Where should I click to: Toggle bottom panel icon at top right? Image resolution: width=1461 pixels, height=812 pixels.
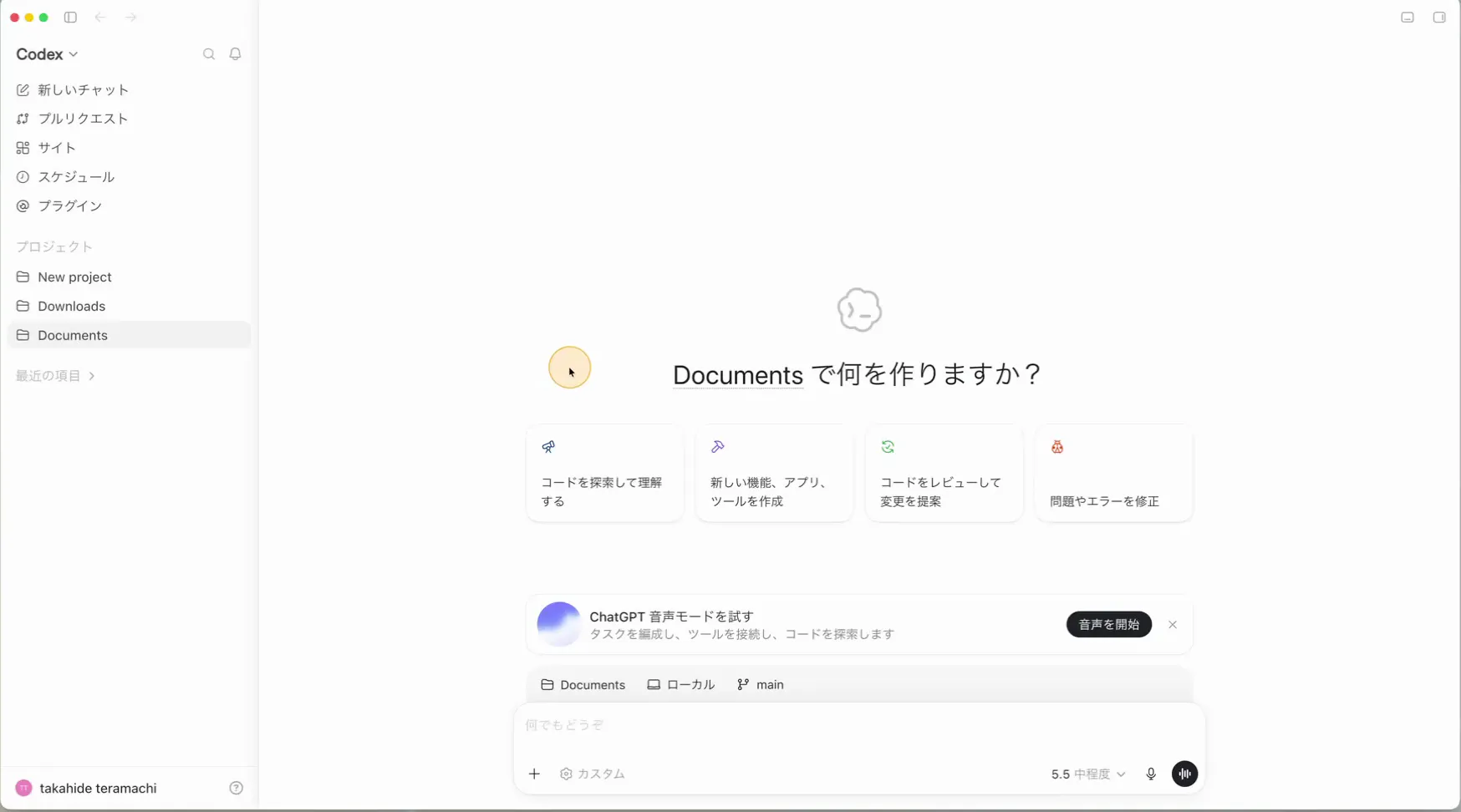[x=1408, y=18]
